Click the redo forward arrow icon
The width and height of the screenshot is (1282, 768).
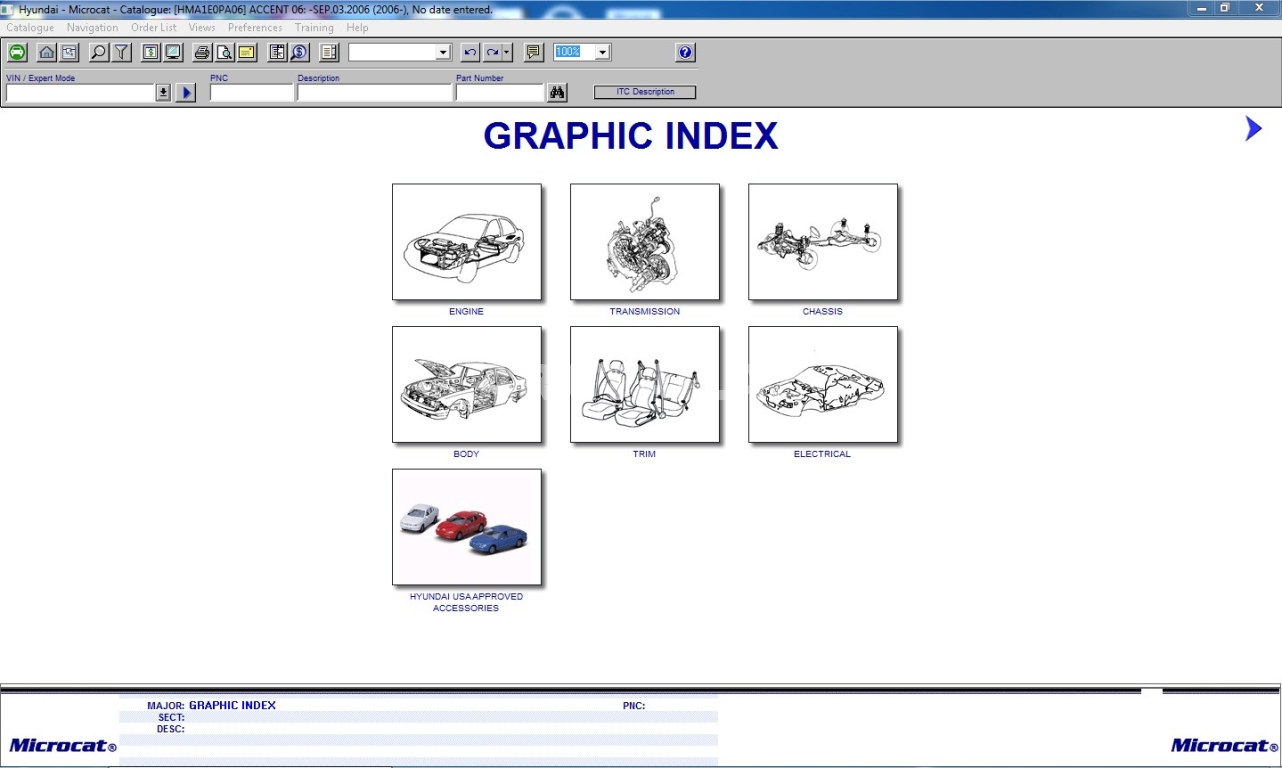pyautogui.click(x=492, y=53)
